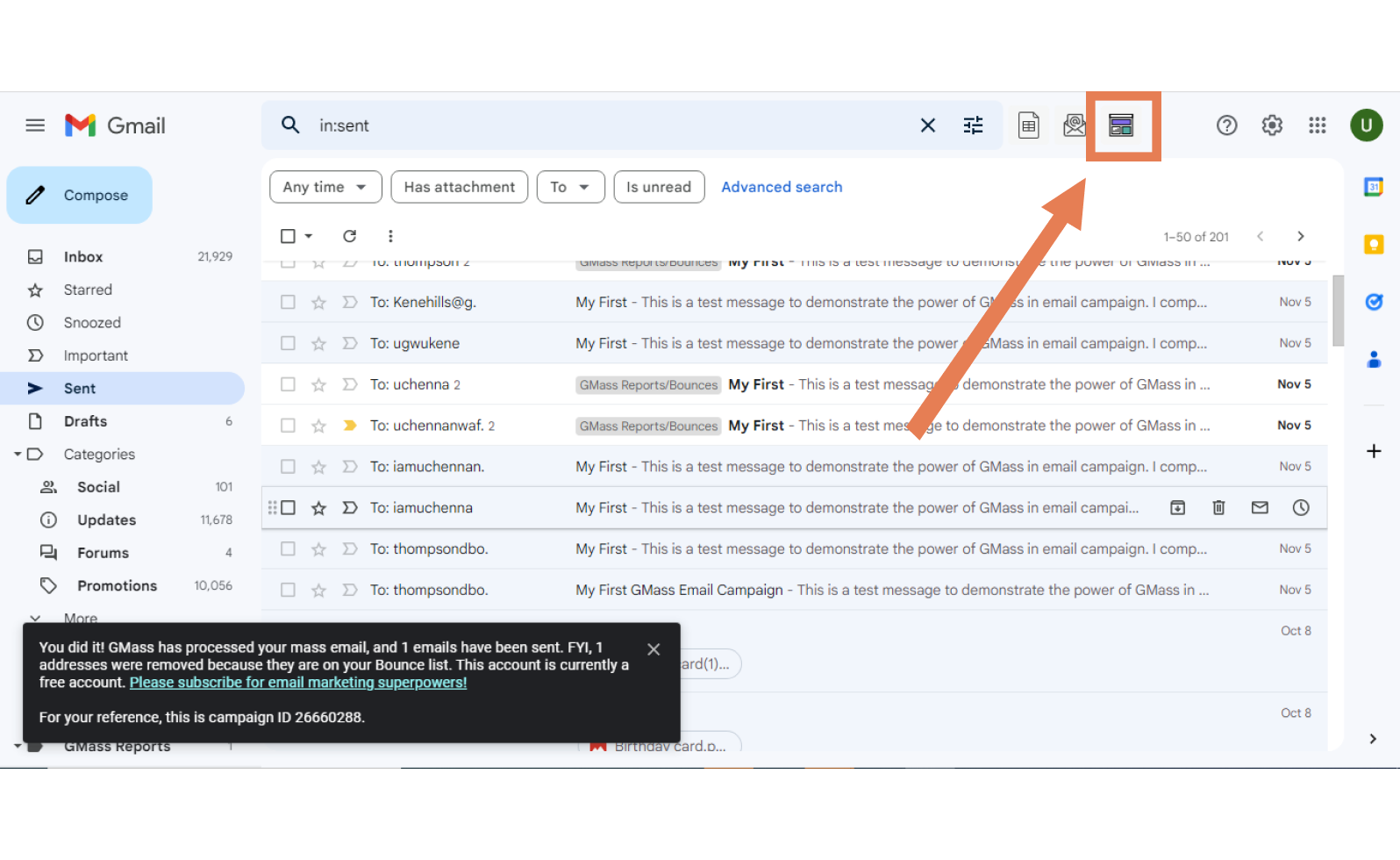The height and width of the screenshot is (860, 1400).
Task: Archive the hovered iamuchenna message
Action: (1178, 508)
